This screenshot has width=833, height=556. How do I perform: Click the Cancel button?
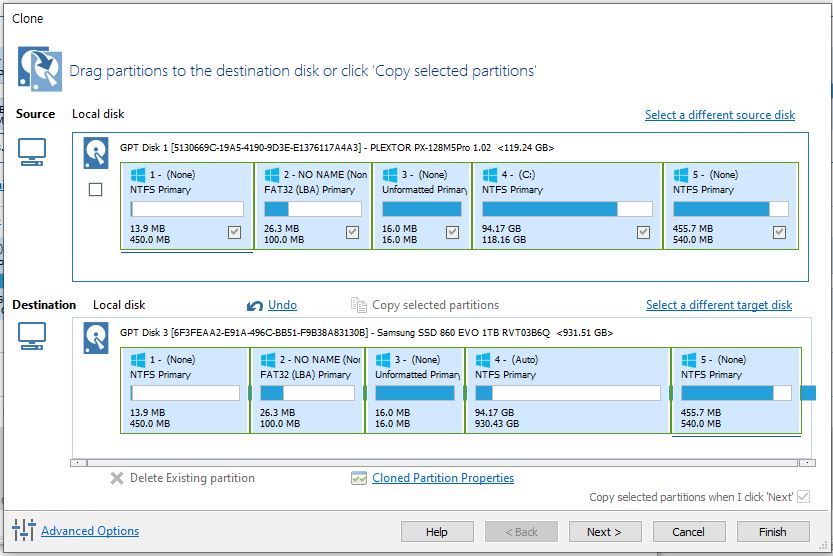pos(688,532)
